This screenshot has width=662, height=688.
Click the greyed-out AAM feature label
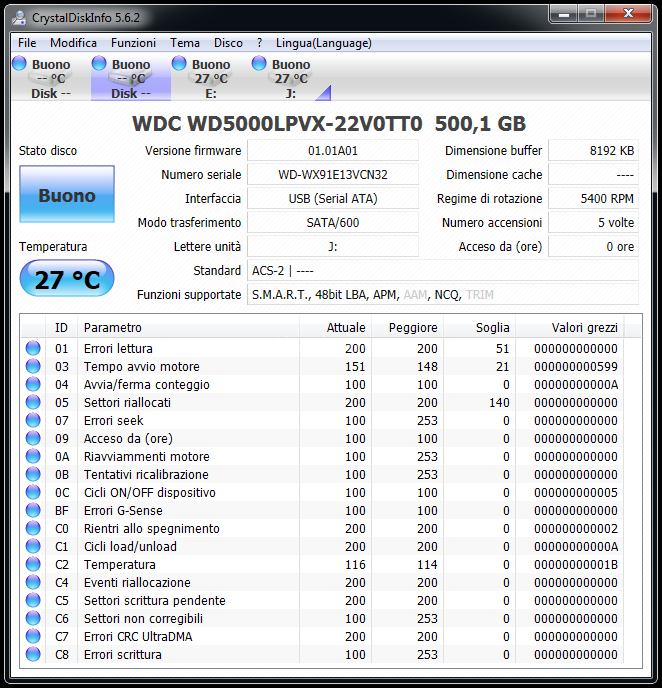pos(415,295)
